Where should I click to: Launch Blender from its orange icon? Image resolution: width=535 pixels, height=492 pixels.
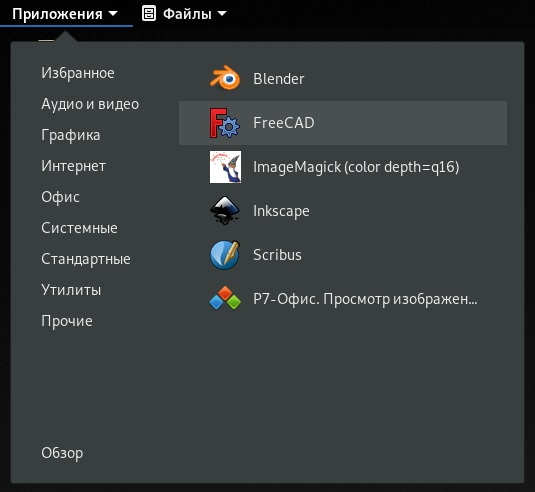tap(225, 78)
